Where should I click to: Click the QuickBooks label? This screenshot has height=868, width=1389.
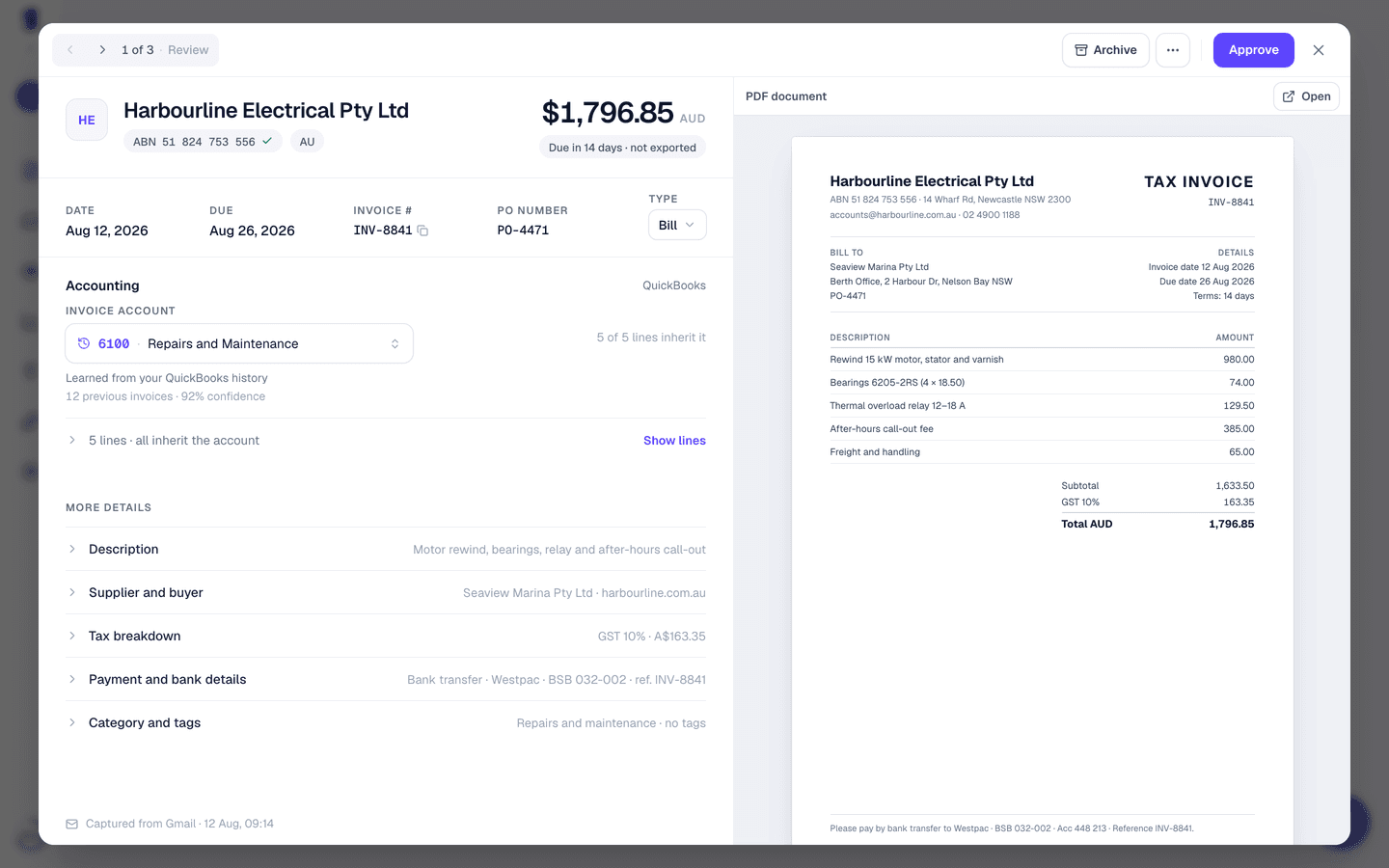point(674,285)
